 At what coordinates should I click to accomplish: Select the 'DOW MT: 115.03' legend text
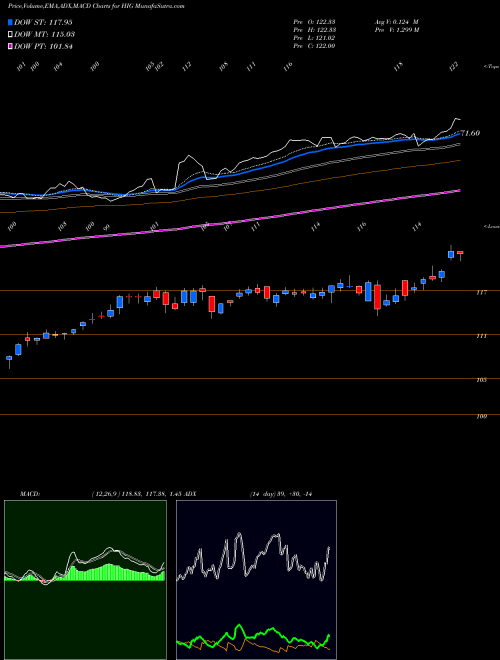(x=44, y=35)
